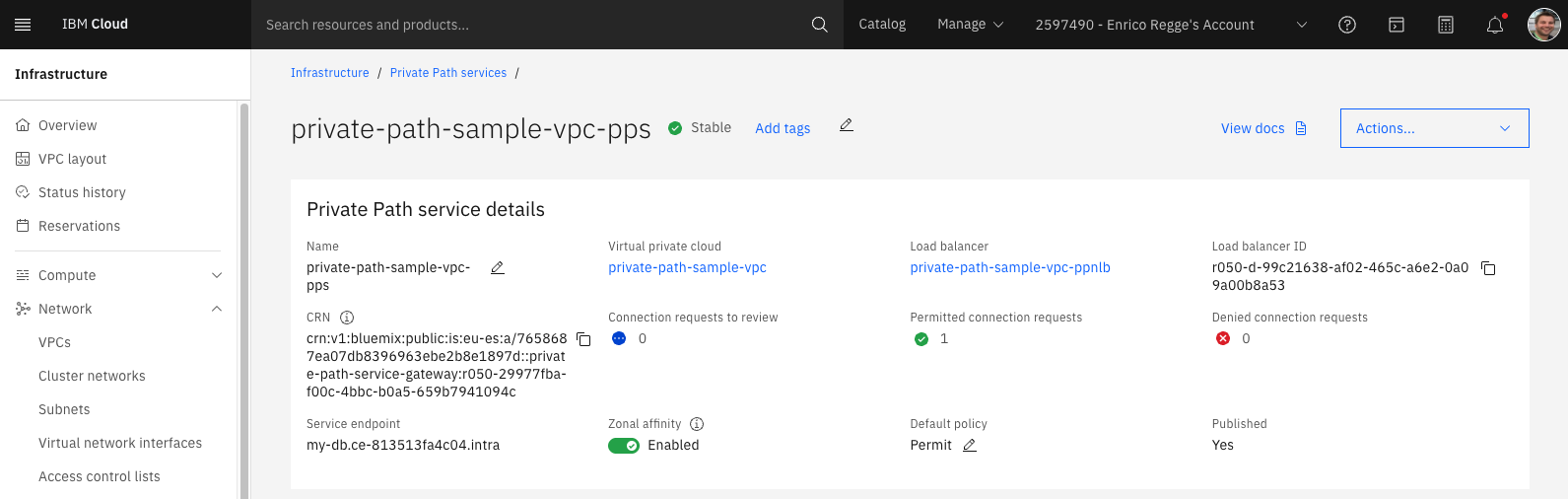
Task: Open the Catalog menu item
Action: (x=882, y=25)
